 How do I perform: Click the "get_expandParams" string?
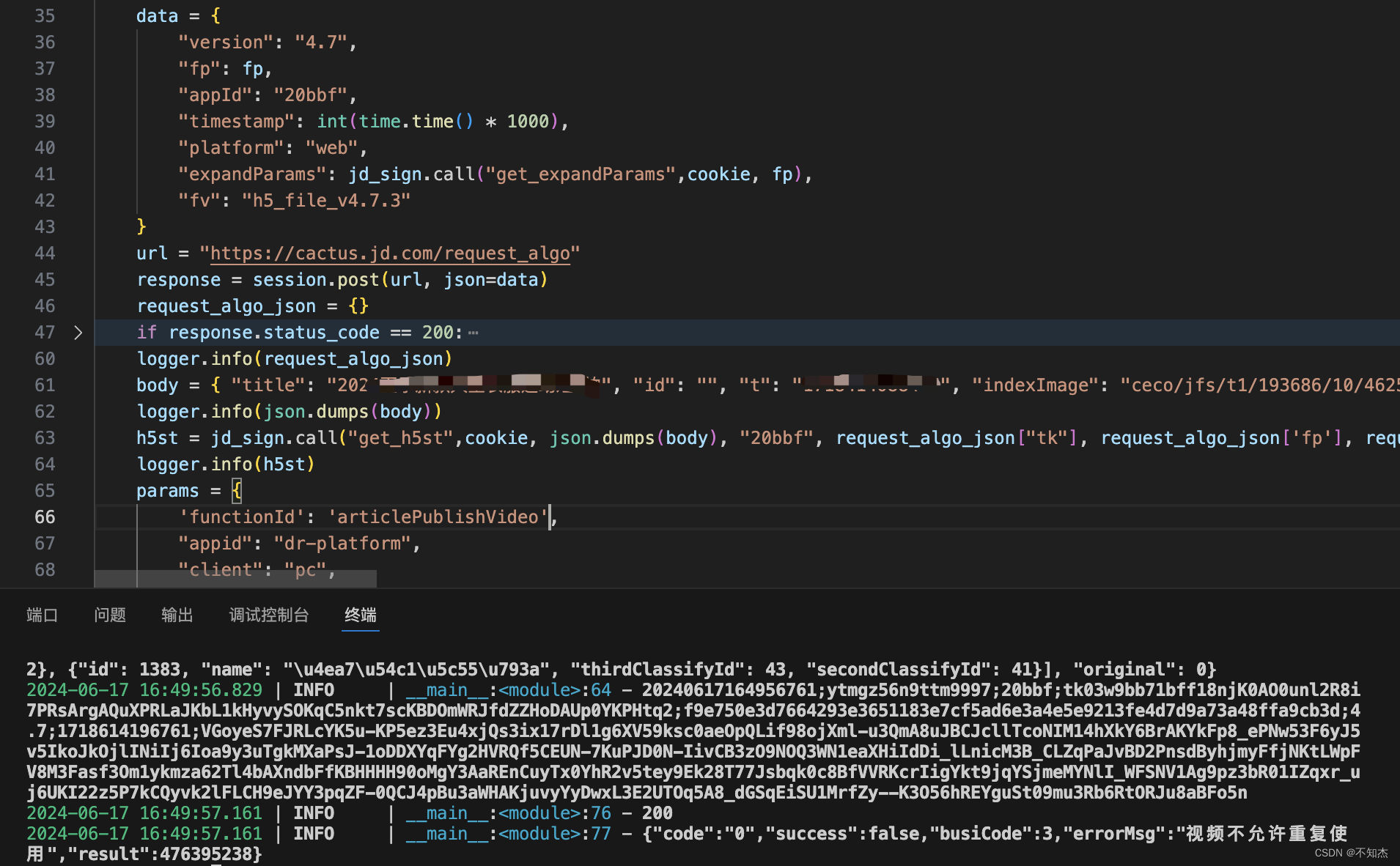coord(581,174)
